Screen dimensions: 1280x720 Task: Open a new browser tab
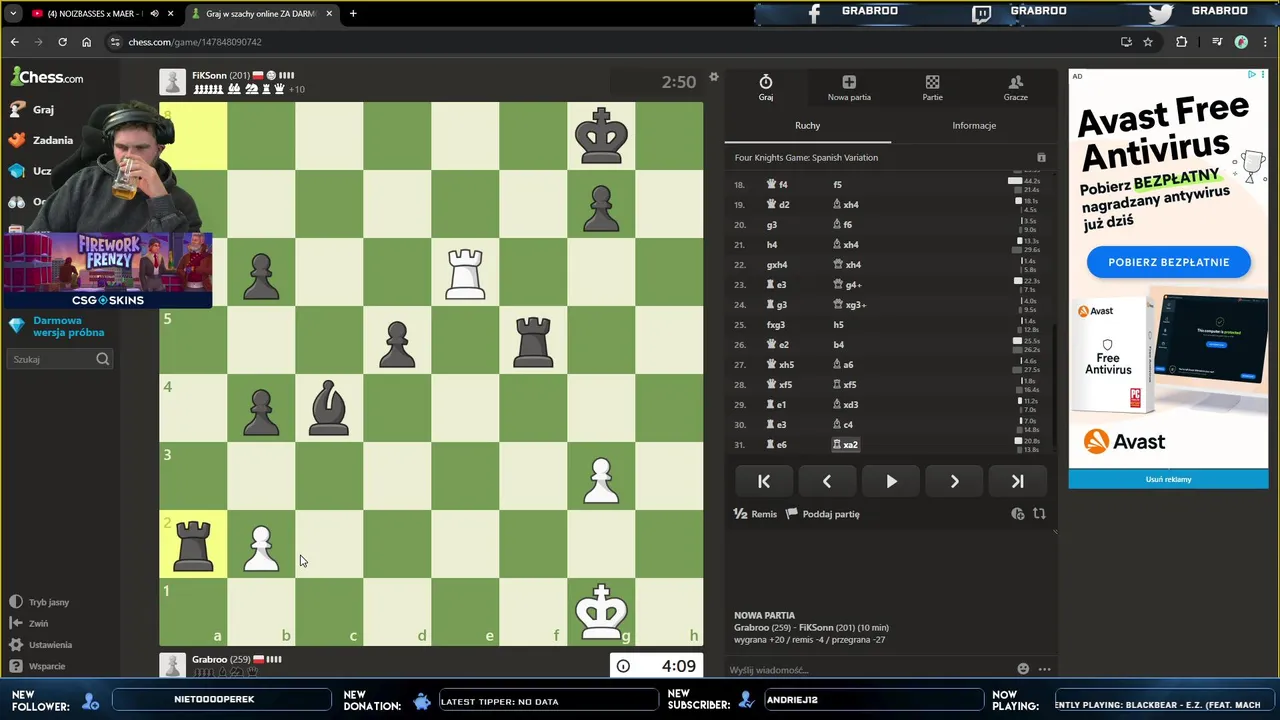[353, 14]
